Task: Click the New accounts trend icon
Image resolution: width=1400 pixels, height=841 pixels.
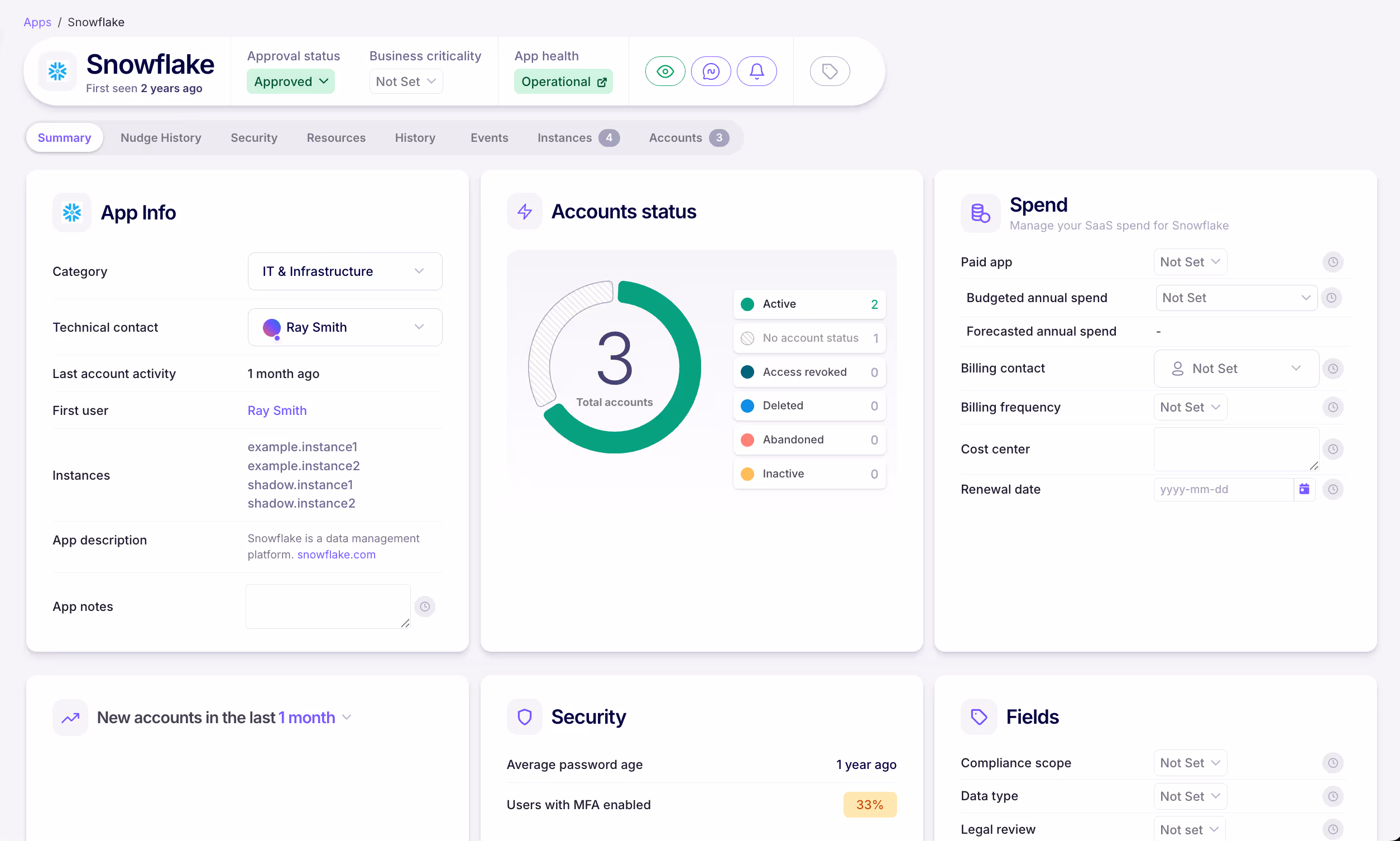Action: click(70, 718)
